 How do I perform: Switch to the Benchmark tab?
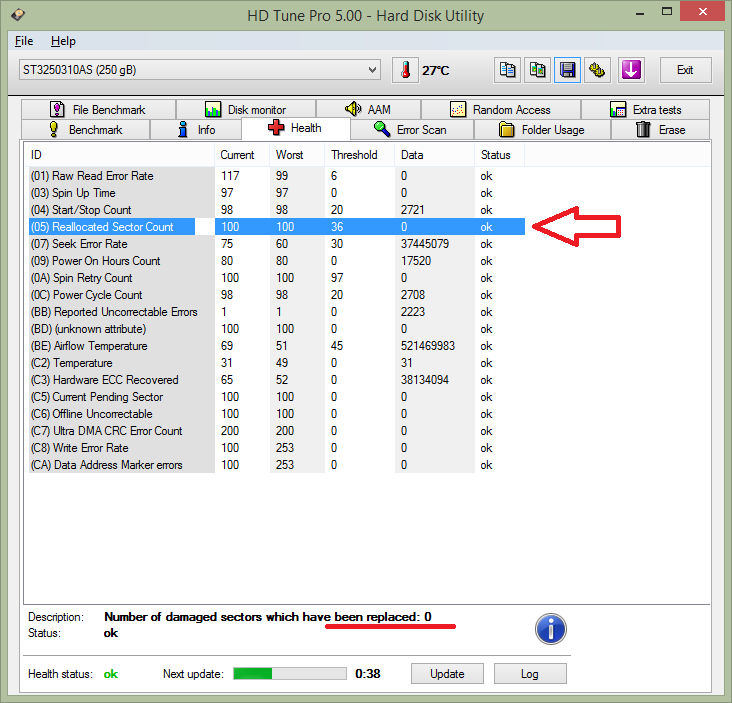(86, 130)
